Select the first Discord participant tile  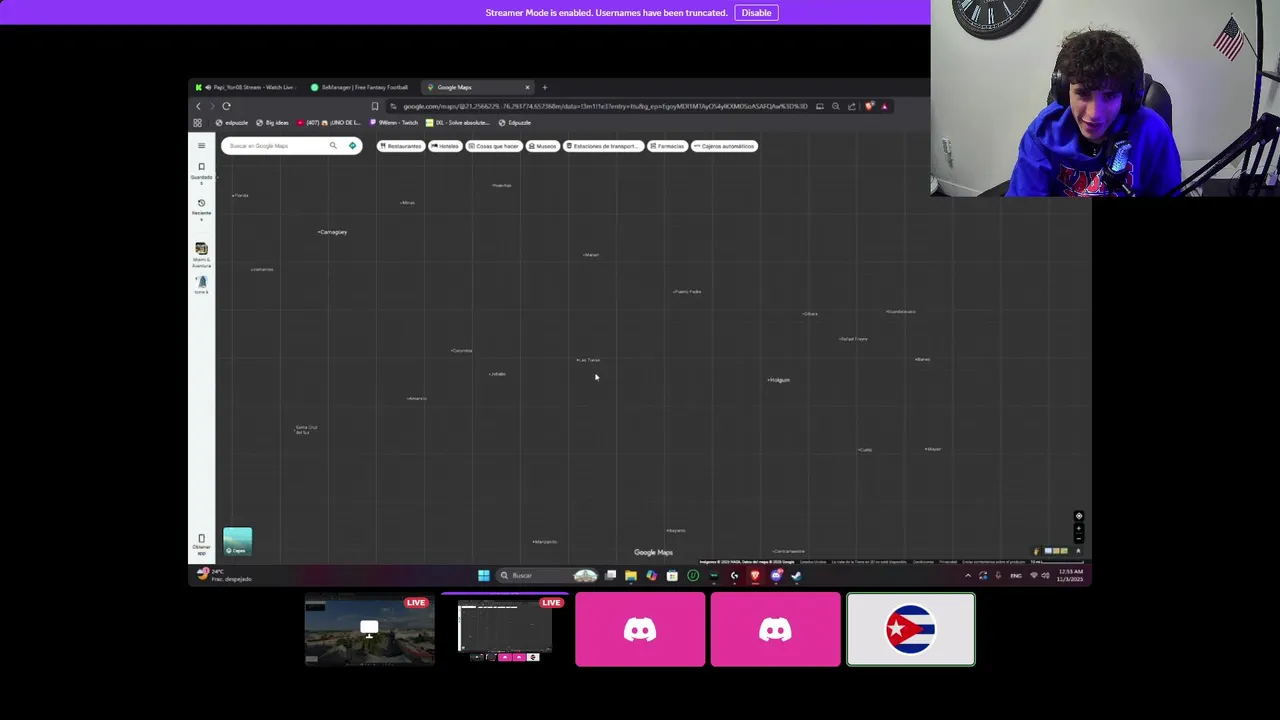pyautogui.click(x=640, y=630)
